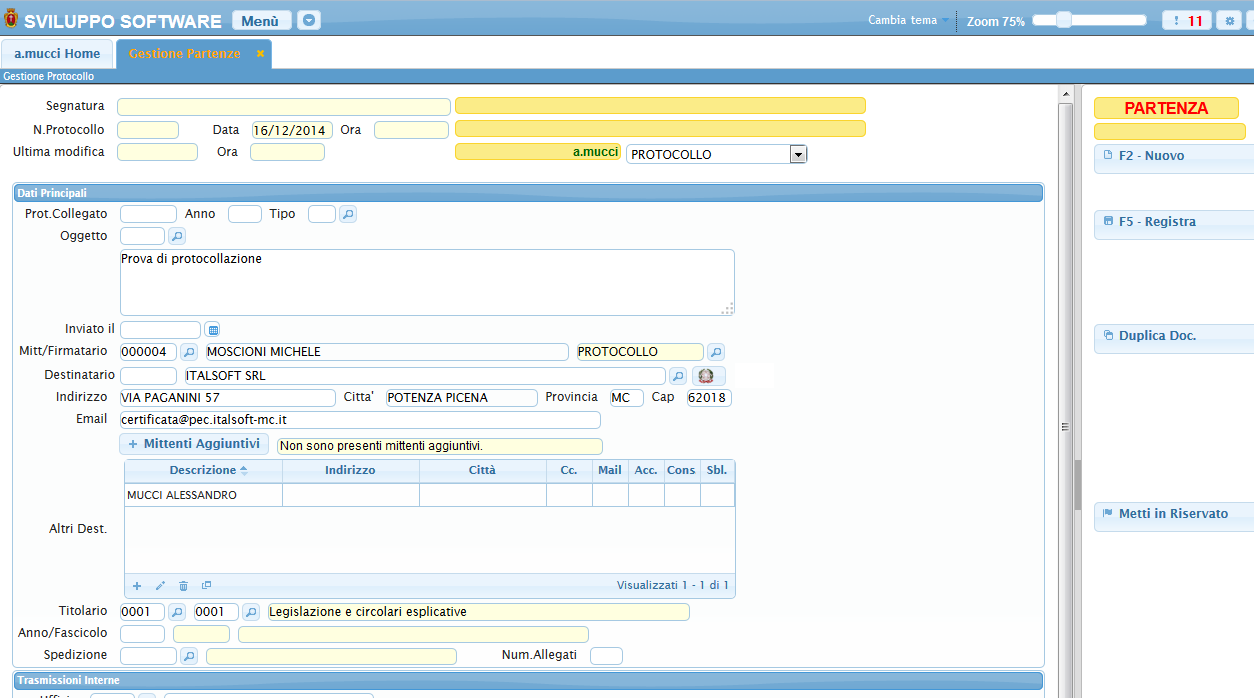The height and width of the screenshot is (698, 1254).
Task: Click the Oggetto search magnifier icon
Action: [x=176, y=236]
